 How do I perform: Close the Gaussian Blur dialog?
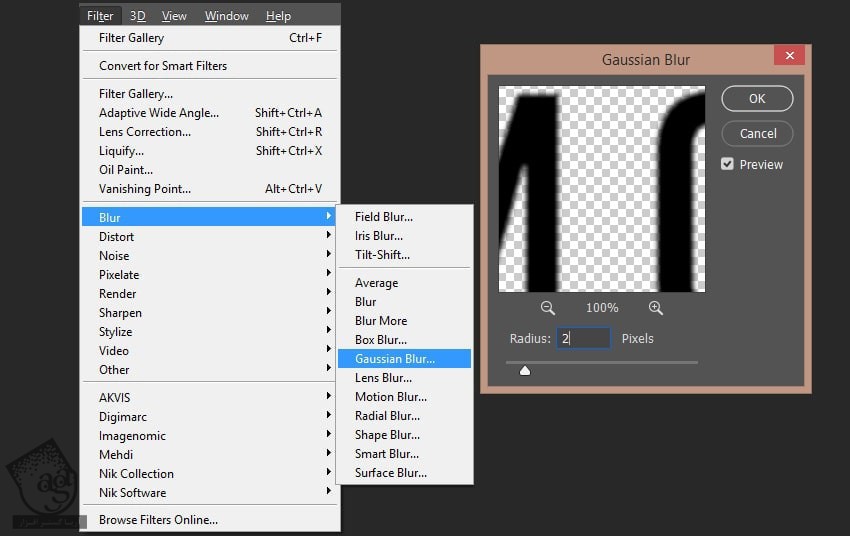click(789, 57)
